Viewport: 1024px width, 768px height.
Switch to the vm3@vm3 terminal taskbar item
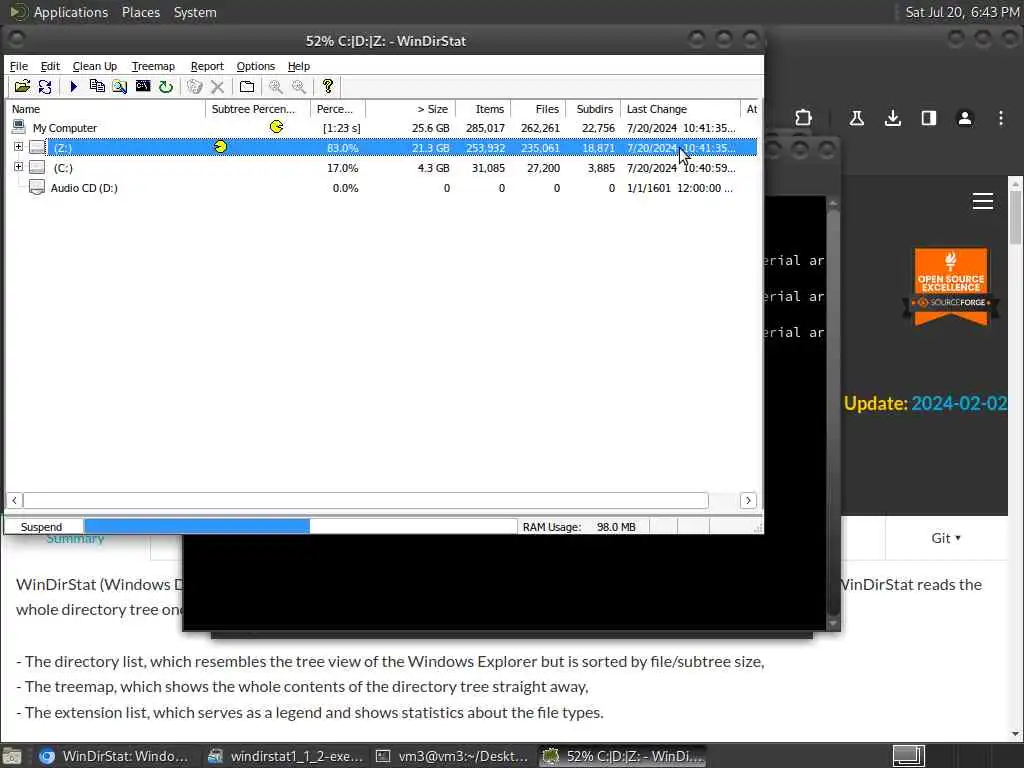click(452, 756)
